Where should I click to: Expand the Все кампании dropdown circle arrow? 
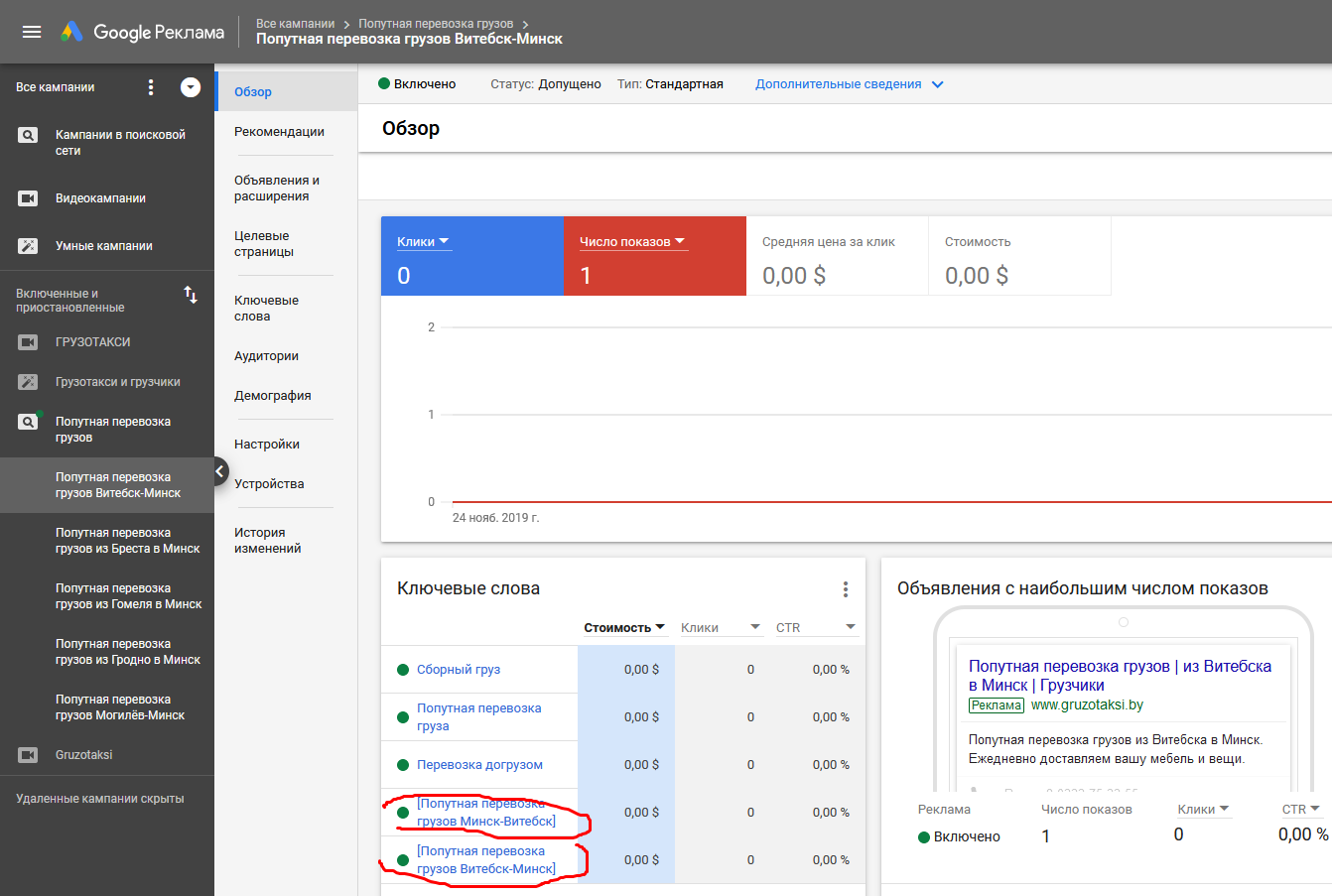pos(191,87)
